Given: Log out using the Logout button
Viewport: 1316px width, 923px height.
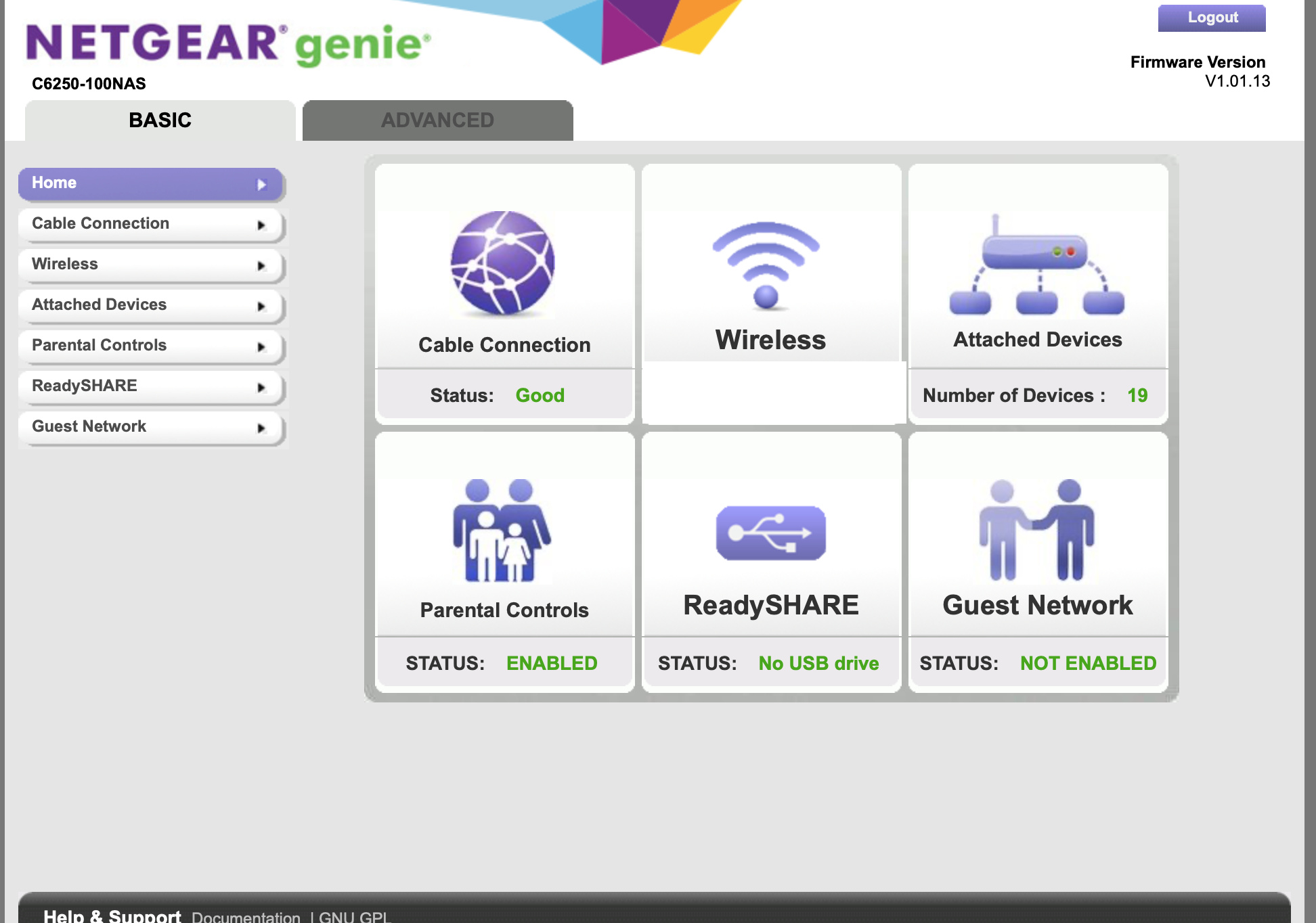Looking at the screenshot, I should pyautogui.click(x=1212, y=18).
